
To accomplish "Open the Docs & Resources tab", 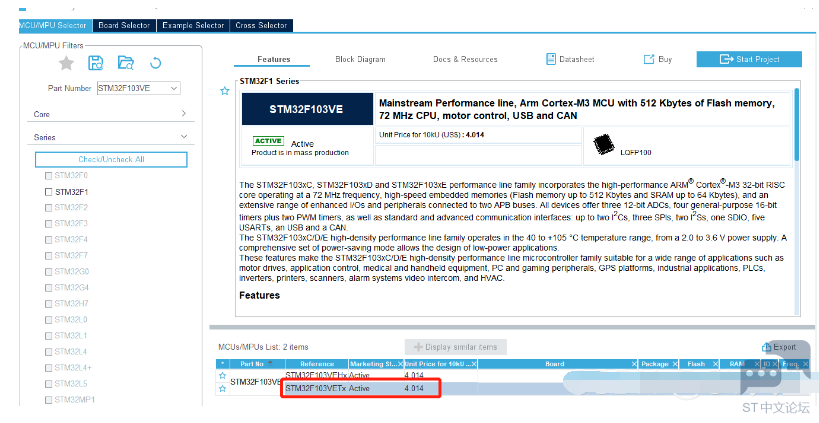I will click(x=465, y=60).
